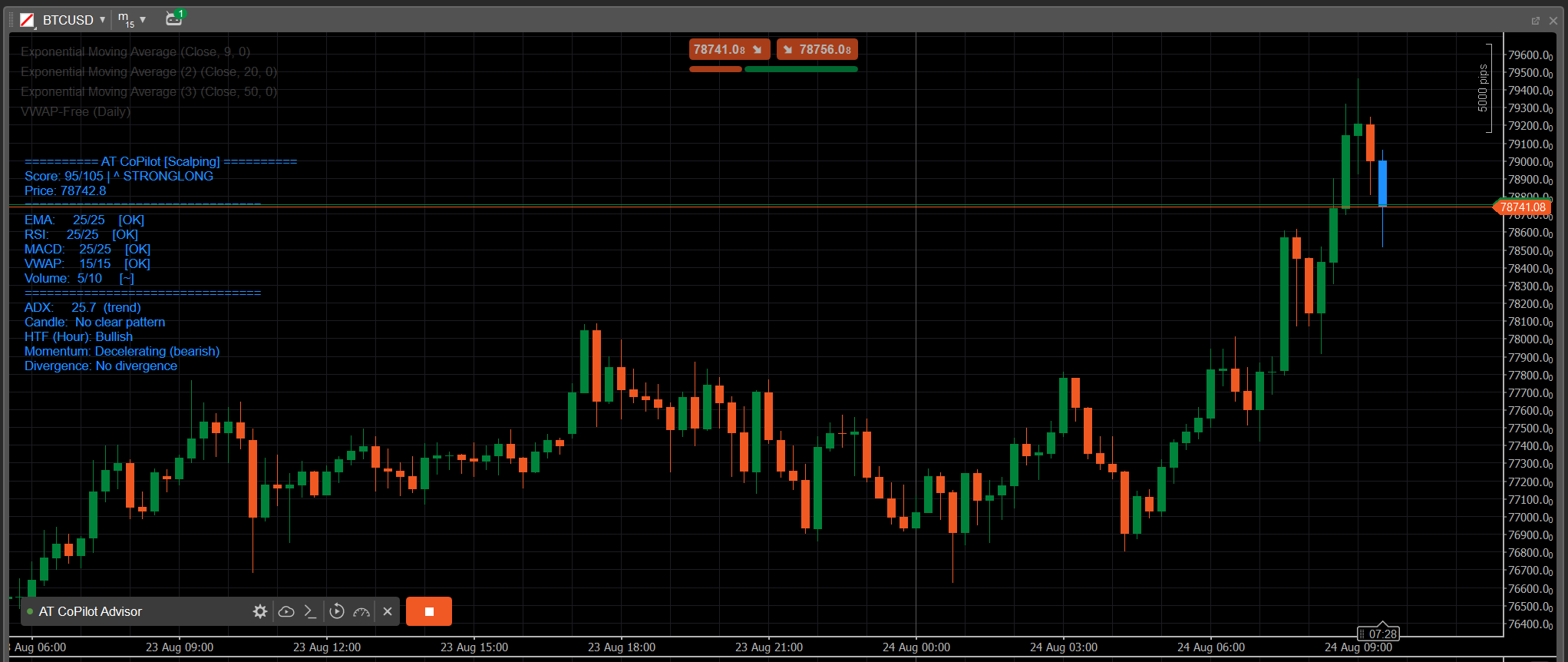This screenshot has width=1568, height=662.
Task: Click the ADX: 25.7 (trend) row
Action: (83, 307)
